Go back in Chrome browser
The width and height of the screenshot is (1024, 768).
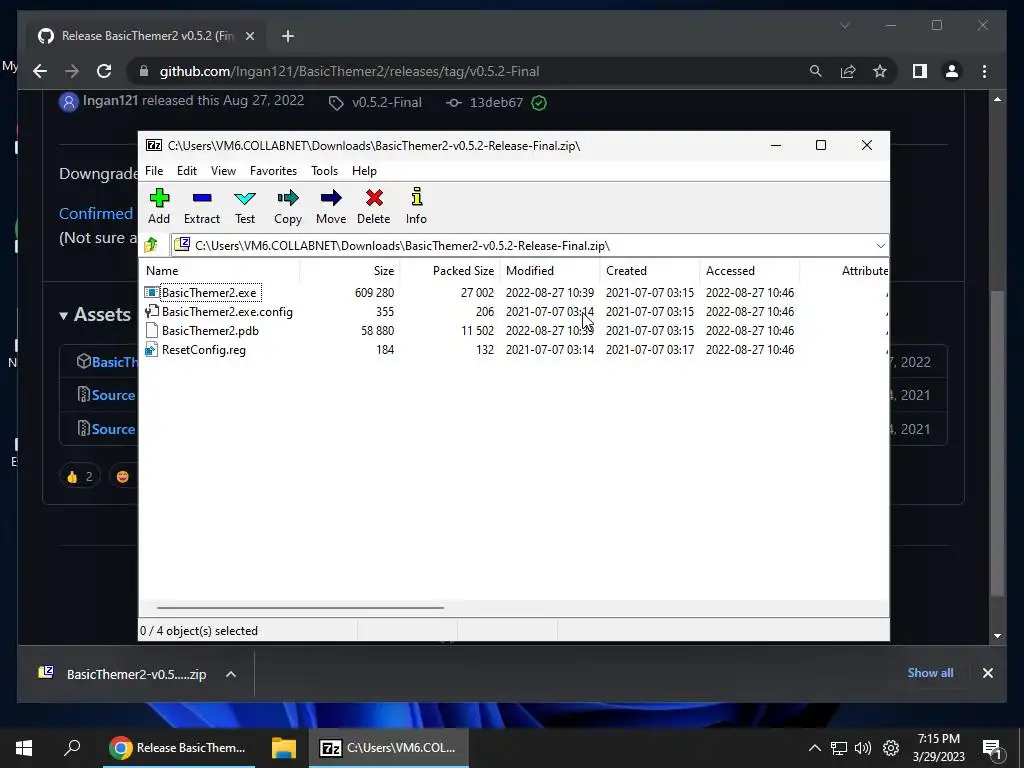[40, 71]
